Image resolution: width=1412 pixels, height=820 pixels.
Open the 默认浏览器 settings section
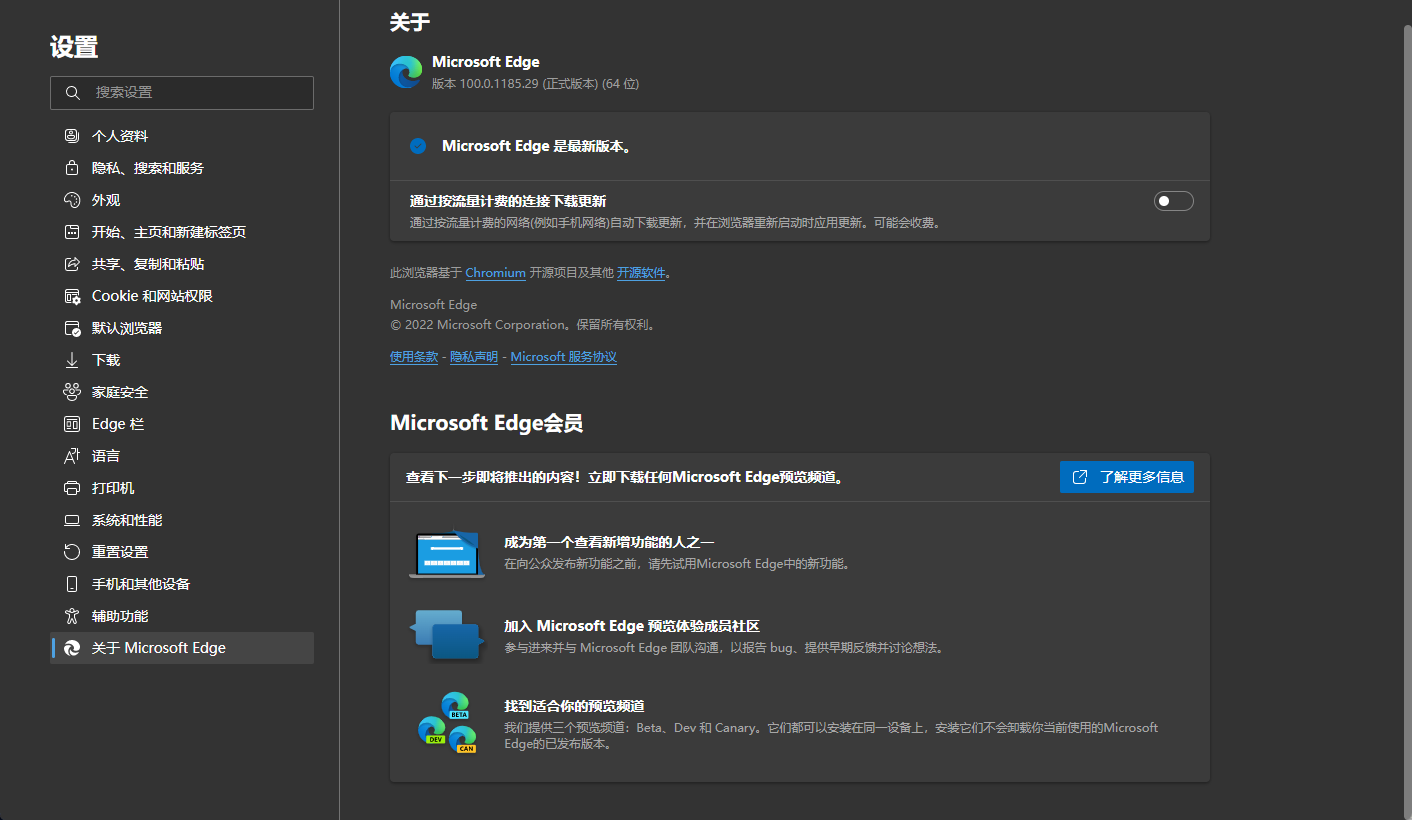[127, 328]
